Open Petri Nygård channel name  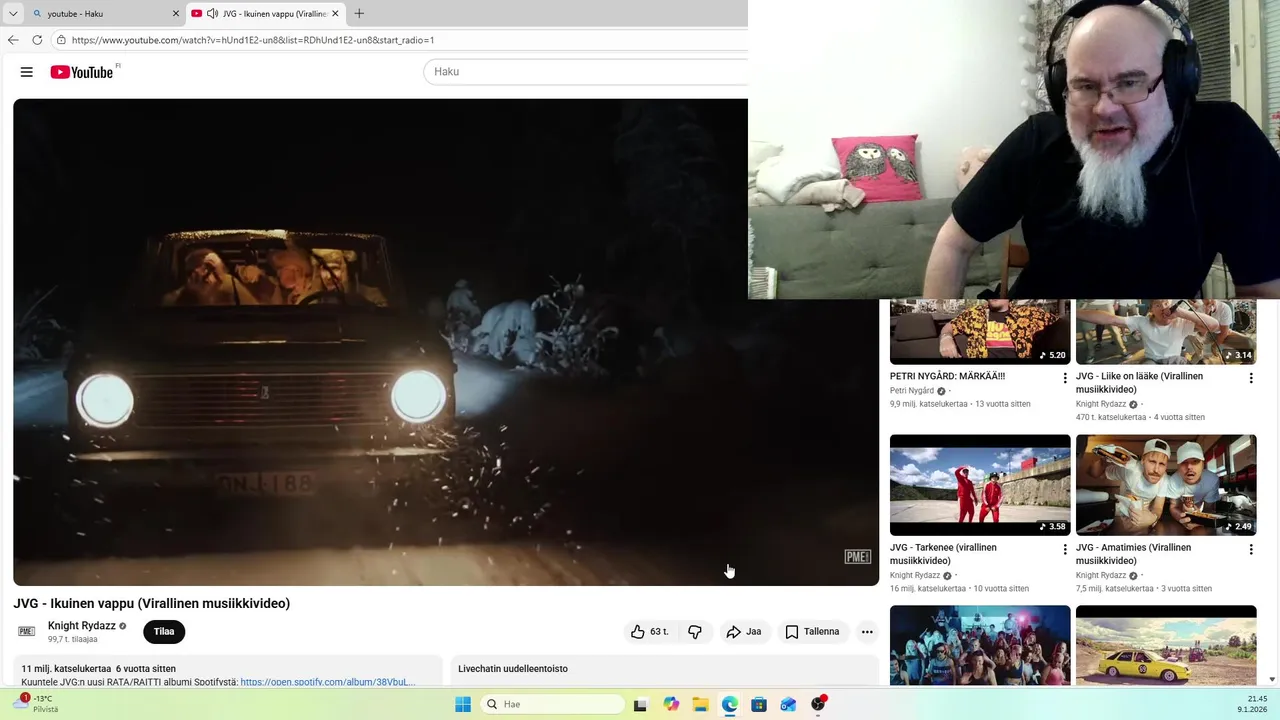click(912, 391)
